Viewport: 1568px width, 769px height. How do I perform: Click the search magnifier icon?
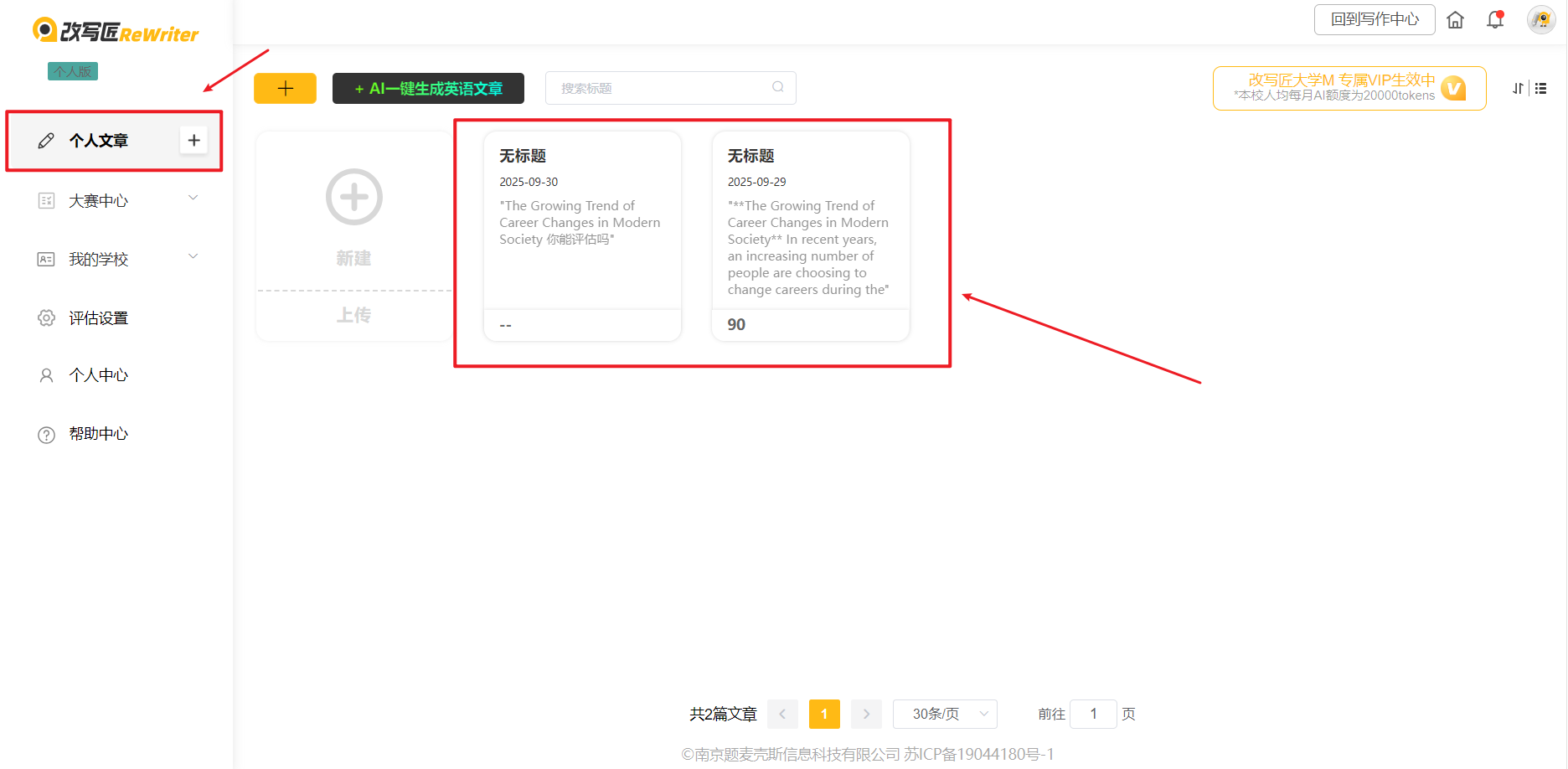point(778,87)
